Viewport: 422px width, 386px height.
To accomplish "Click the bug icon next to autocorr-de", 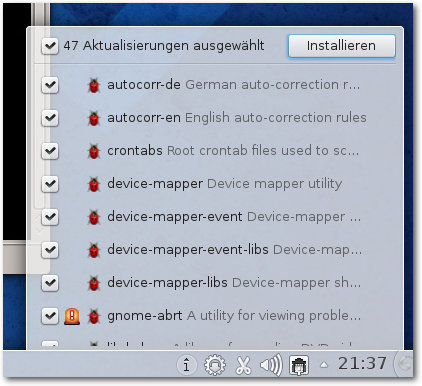I will pos(94,85).
